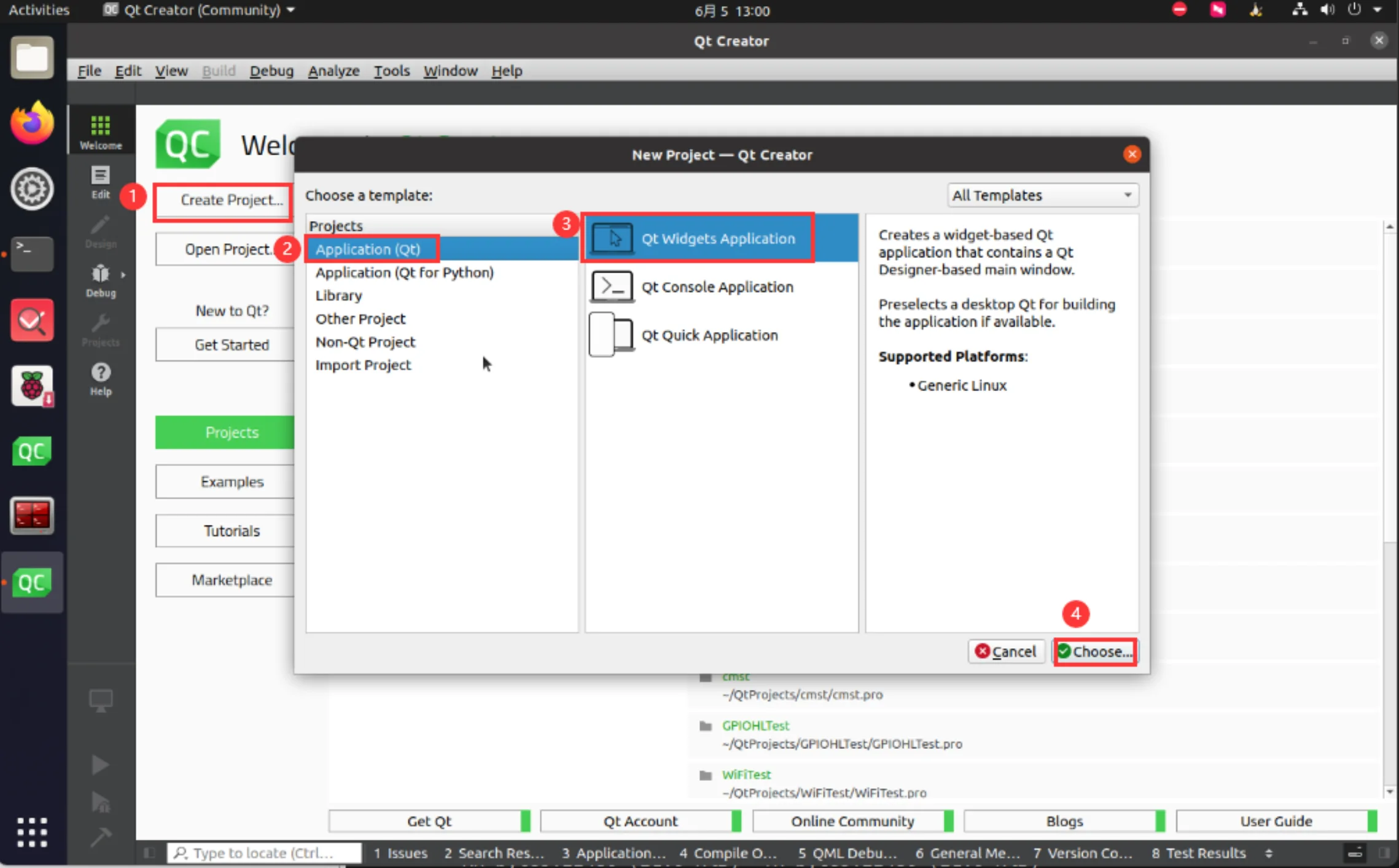This screenshot has width=1399, height=868.
Task: Open the Get Qt link
Action: pos(429,821)
